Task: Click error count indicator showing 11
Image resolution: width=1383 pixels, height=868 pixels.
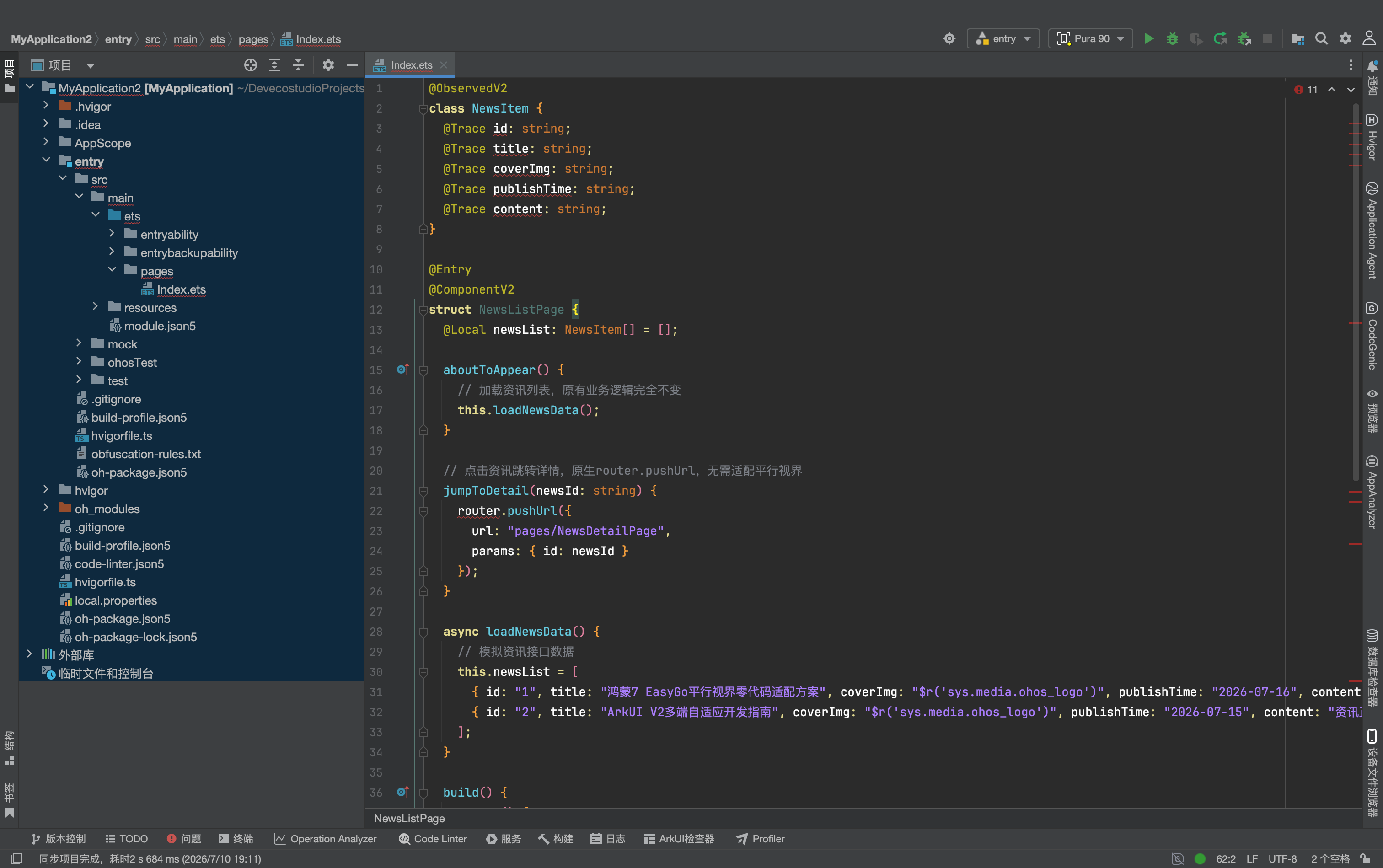Action: (x=1307, y=90)
